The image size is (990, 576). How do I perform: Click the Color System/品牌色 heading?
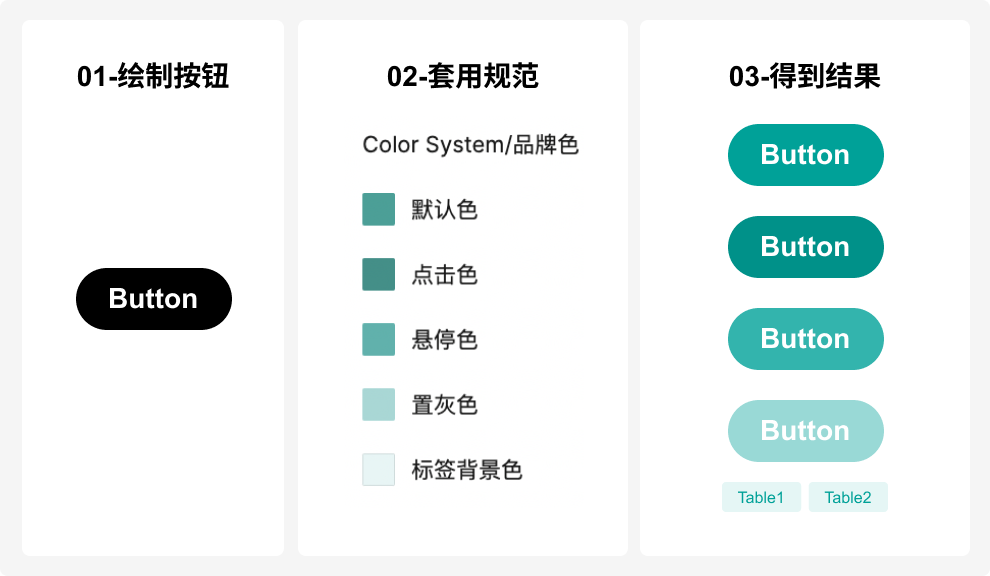(x=470, y=145)
